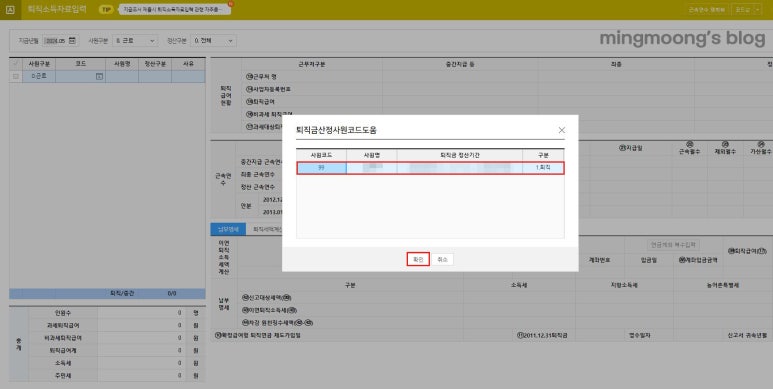Click the 코드 column header in employee list
773x389 pixels.
(80, 64)
